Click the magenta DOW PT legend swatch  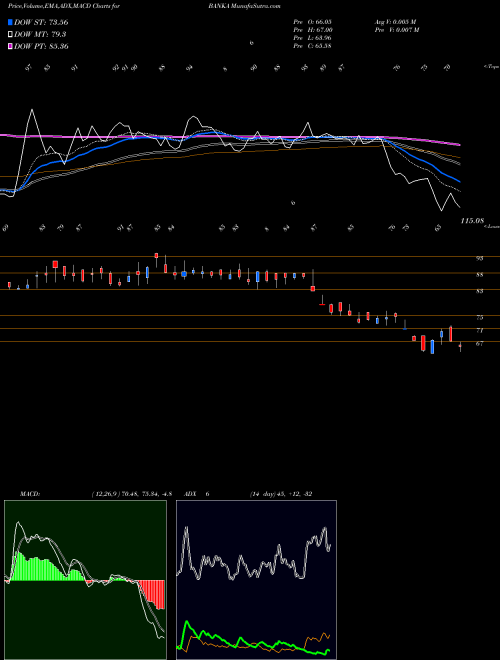pos(11,46)
